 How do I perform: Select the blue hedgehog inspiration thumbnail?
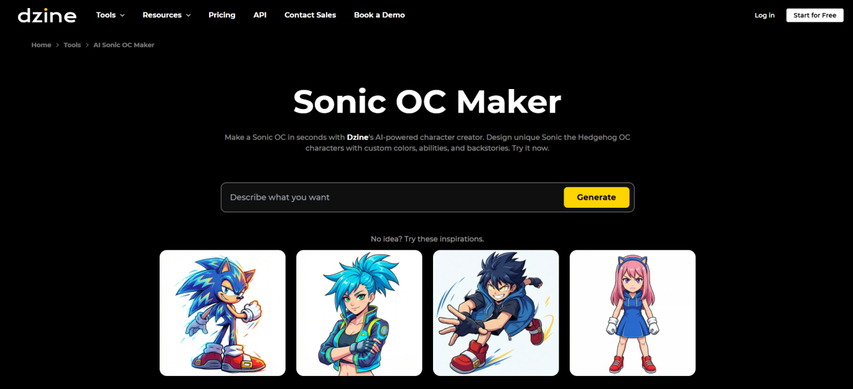[x=222, y=313]
